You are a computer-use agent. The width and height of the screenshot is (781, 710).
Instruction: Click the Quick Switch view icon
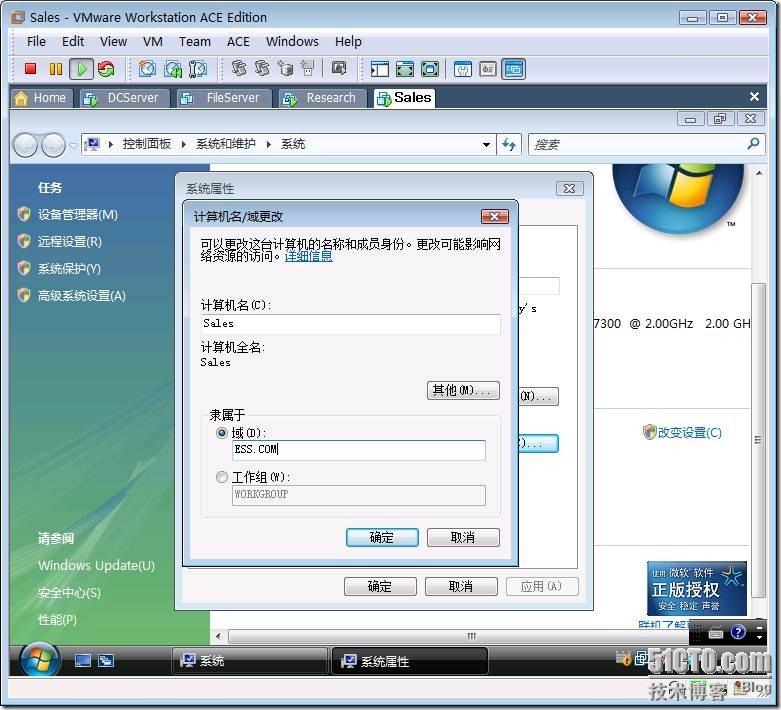[404, 69]
